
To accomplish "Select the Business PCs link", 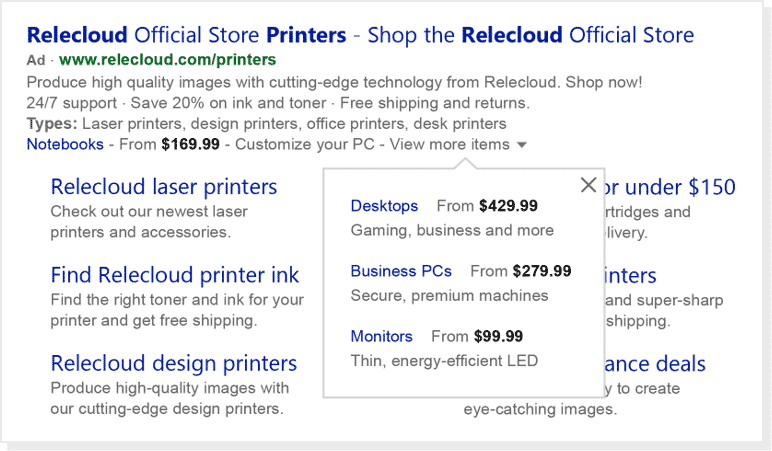I will point(401,271).
